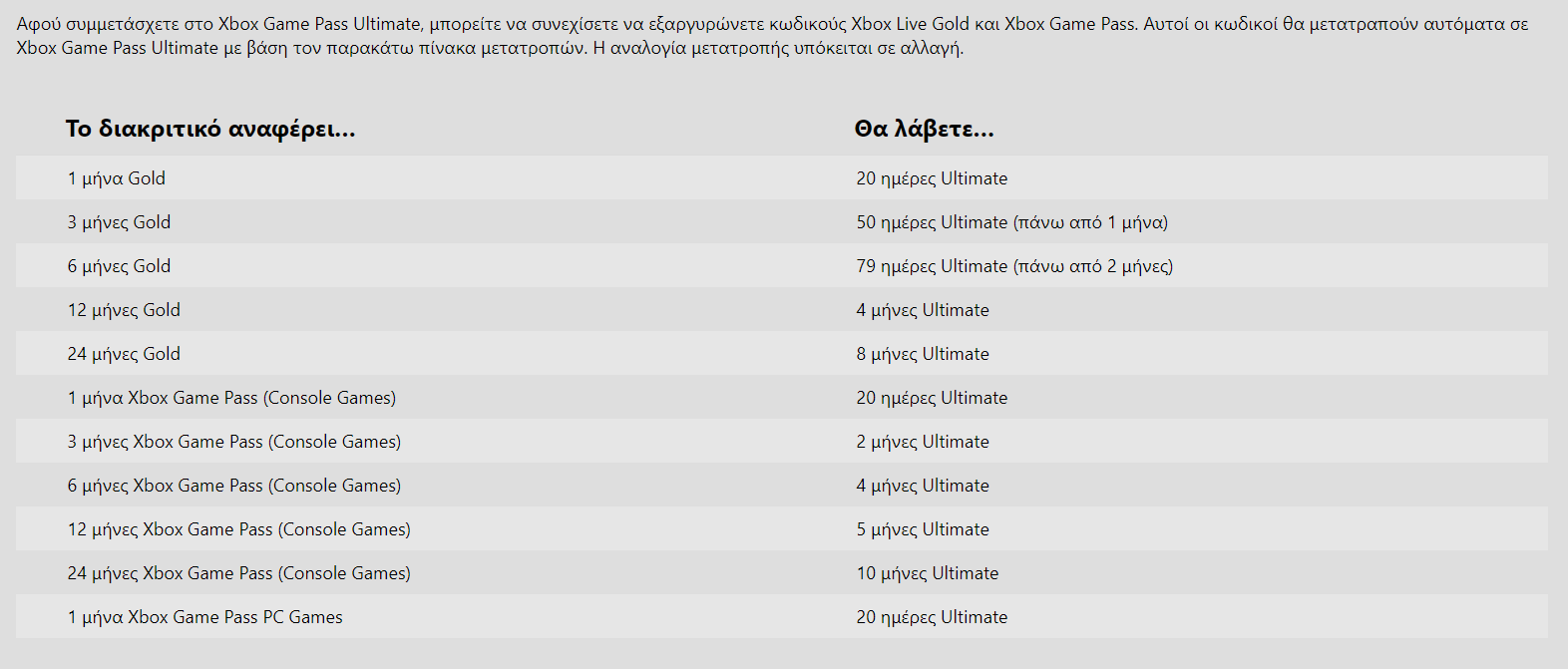Click '3 μήνες Xbox Game Pass (Console Games)' row
The image size is (1568, 669).
pyautogui.click(x=782, y=441)
